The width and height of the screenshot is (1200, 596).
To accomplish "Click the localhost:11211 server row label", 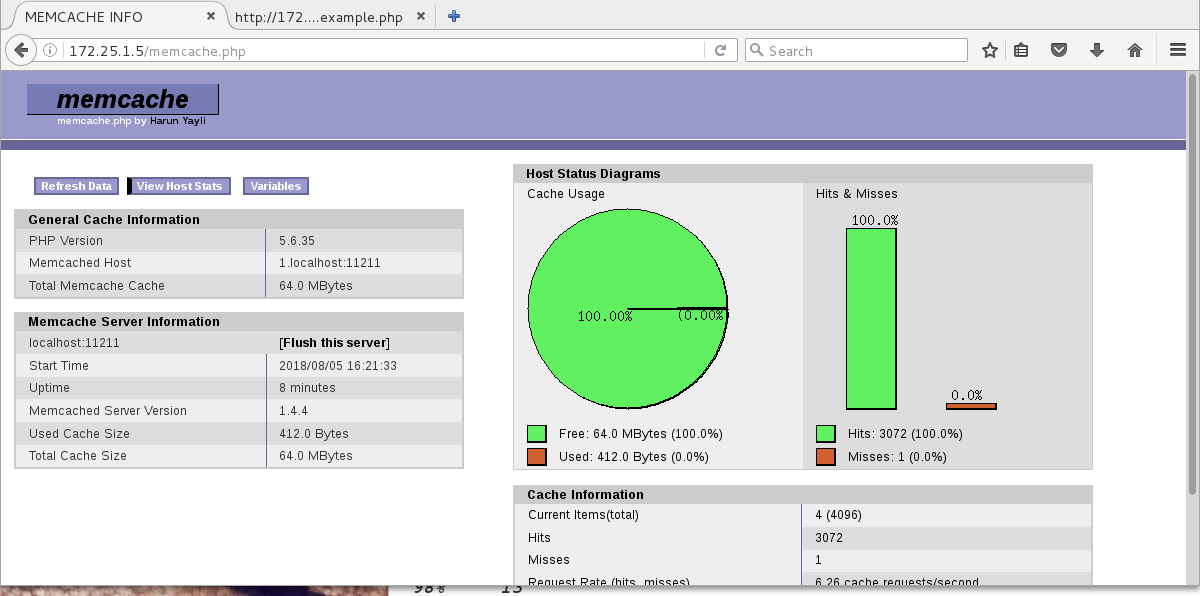I will point(74,343).
